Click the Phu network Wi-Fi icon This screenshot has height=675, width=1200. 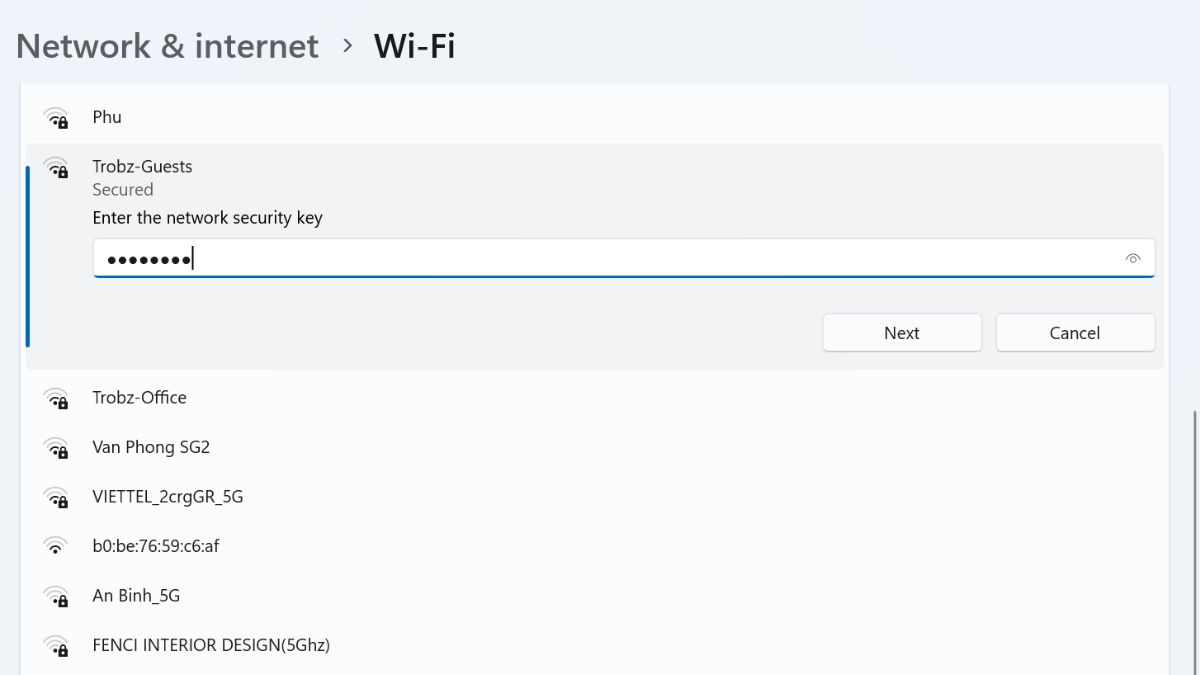(56, 118)
